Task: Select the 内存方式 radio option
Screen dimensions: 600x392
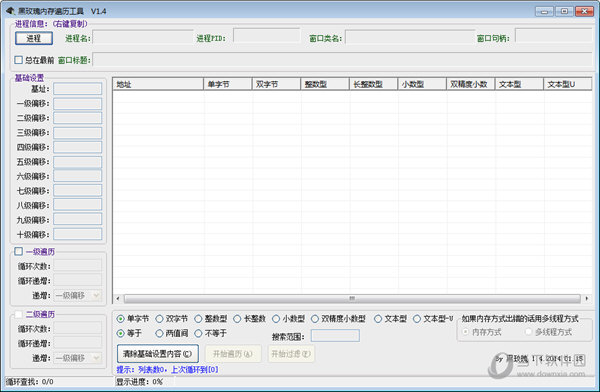Action: [466, 332]
